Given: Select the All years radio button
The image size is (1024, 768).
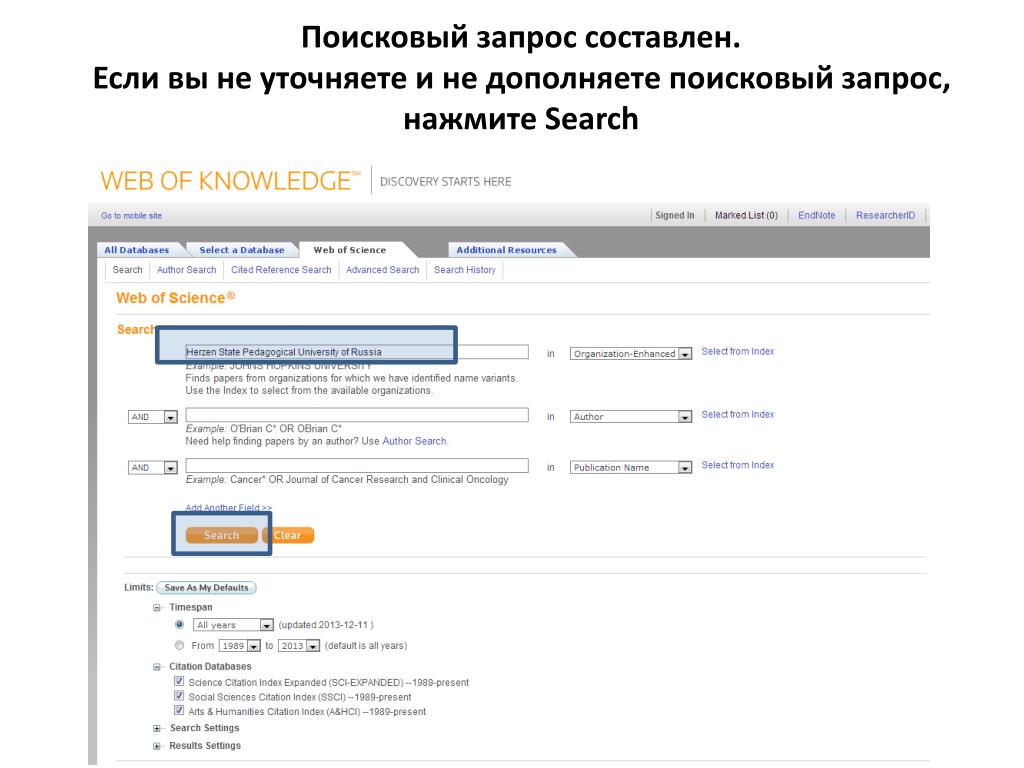Looking at the screenshot, I should coord(179,624).
